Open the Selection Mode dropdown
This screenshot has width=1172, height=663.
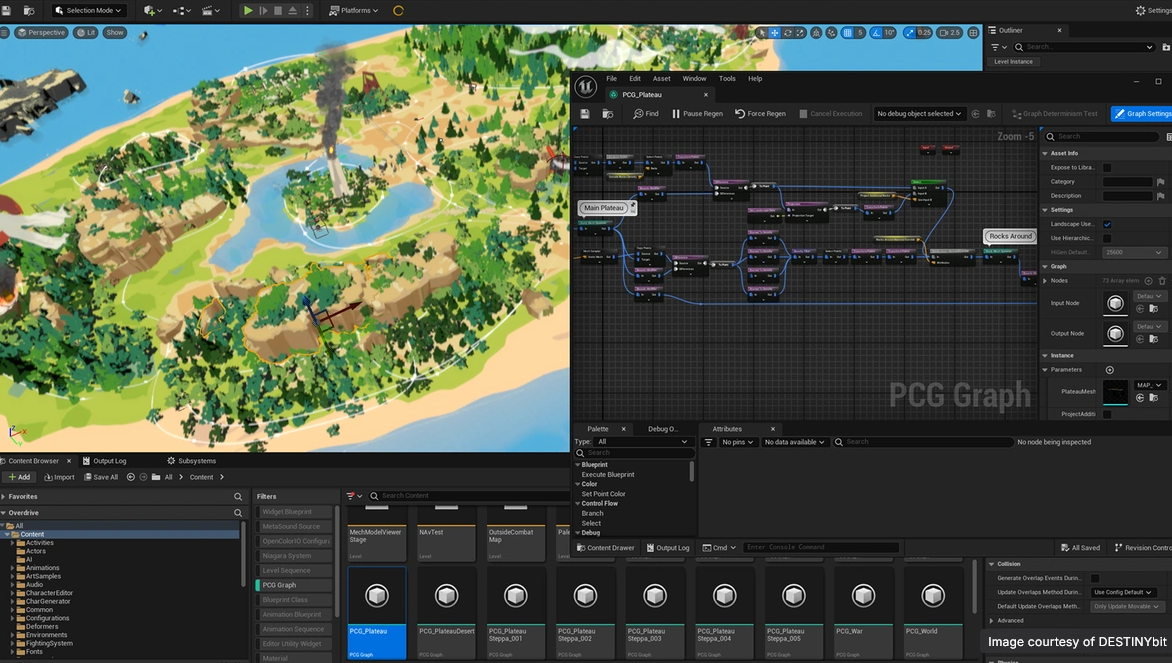[89, 10]
